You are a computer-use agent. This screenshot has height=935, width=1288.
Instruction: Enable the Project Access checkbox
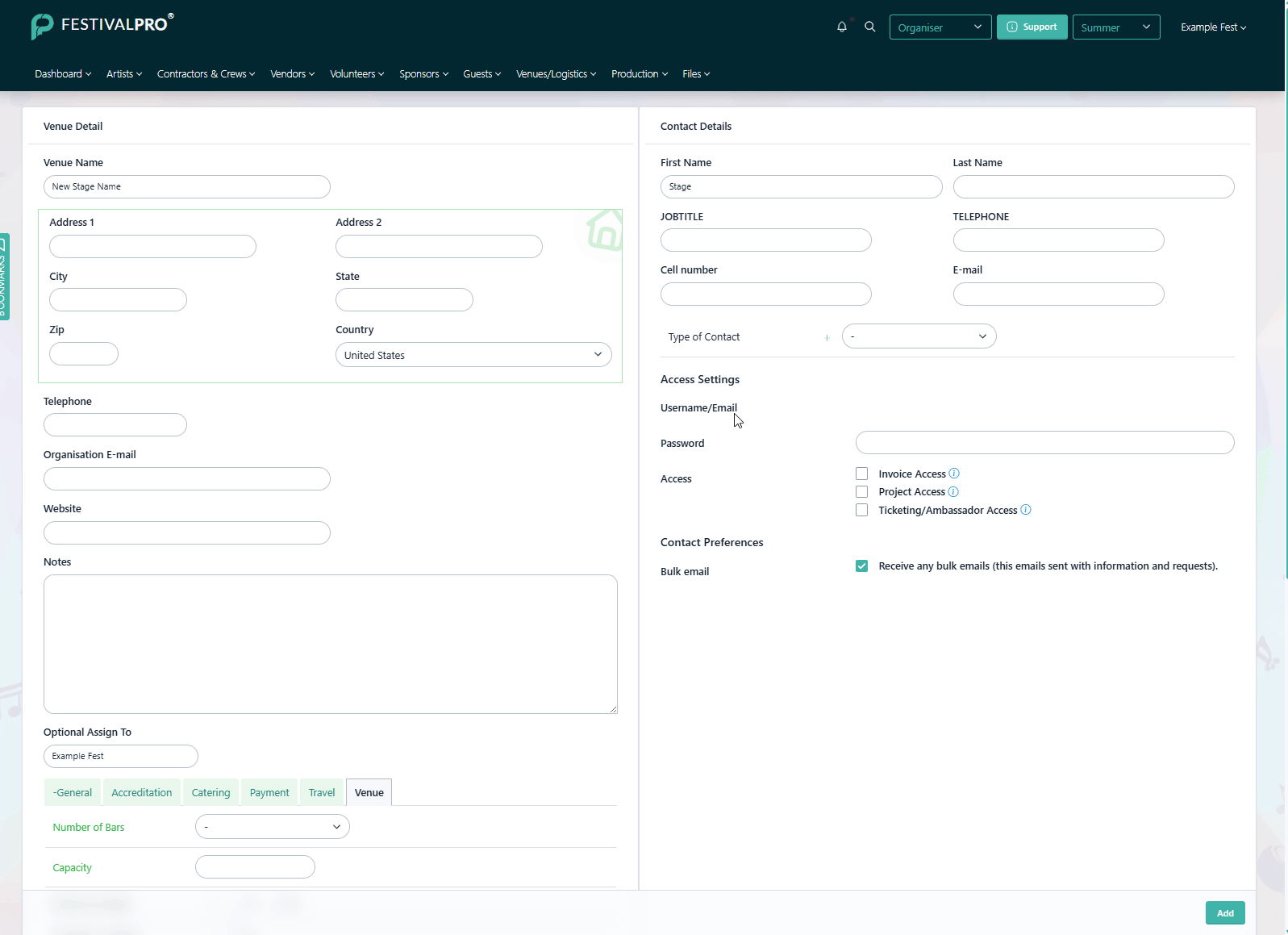(862, 492)
